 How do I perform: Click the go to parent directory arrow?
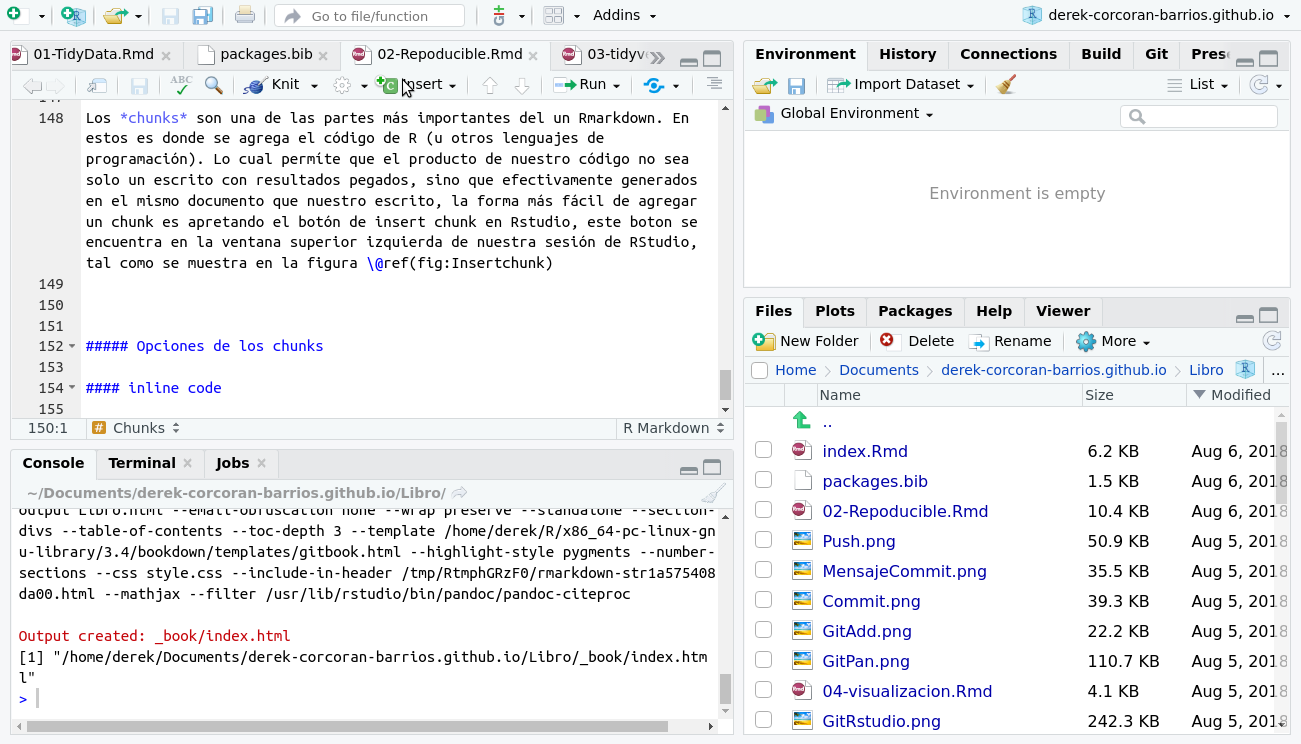pyautogui.click(x=801, y=421)
